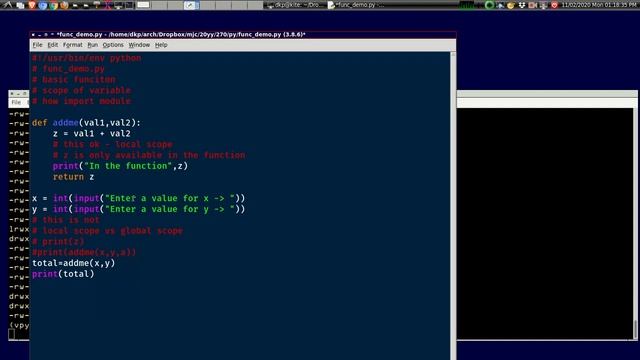Click the 'Enter a value for y' input line
This screenshot has width=640, height=360.
pyautogui.click(x=139, y=209)
